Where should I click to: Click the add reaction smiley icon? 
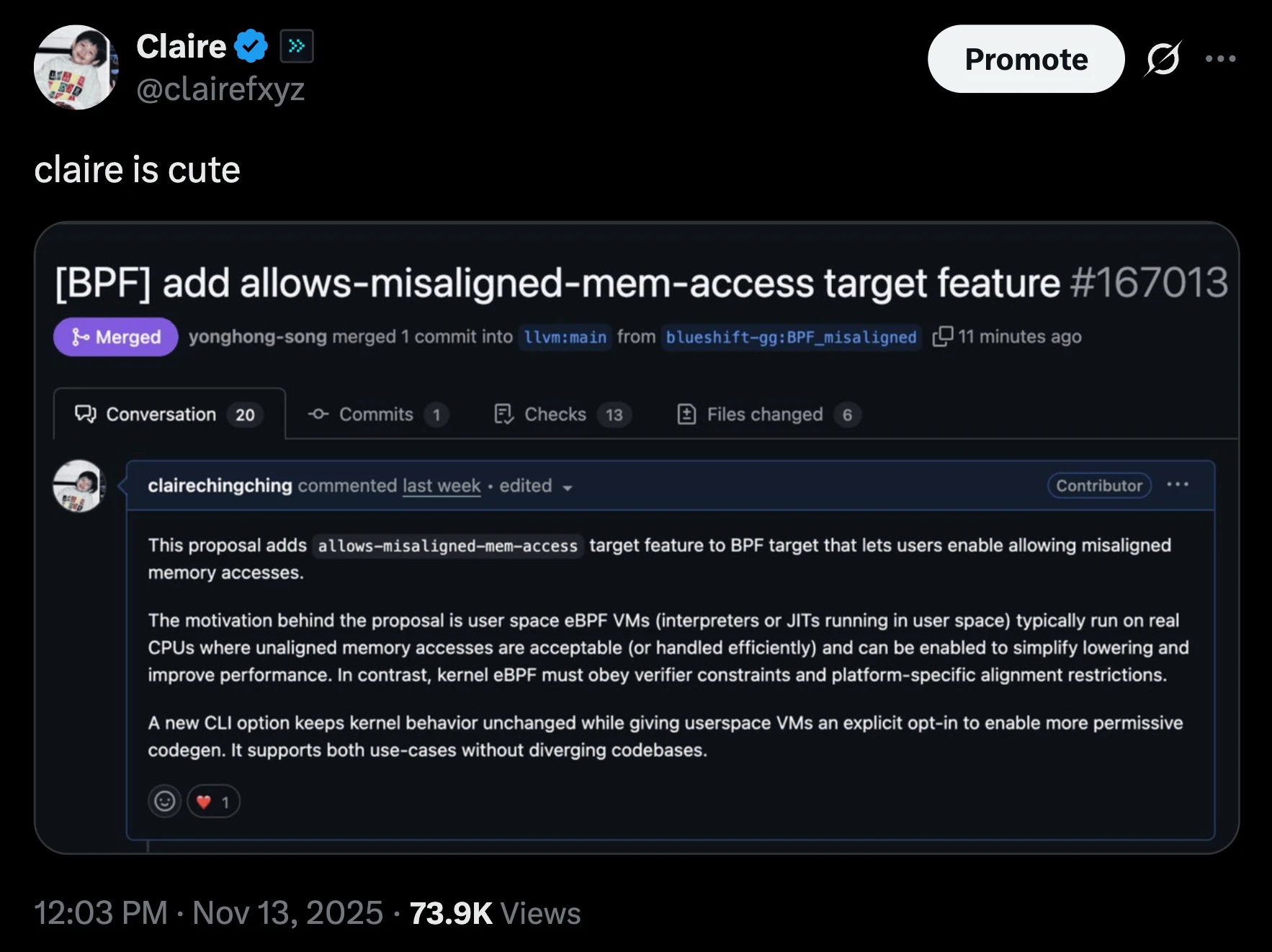[x=165, y=801]
